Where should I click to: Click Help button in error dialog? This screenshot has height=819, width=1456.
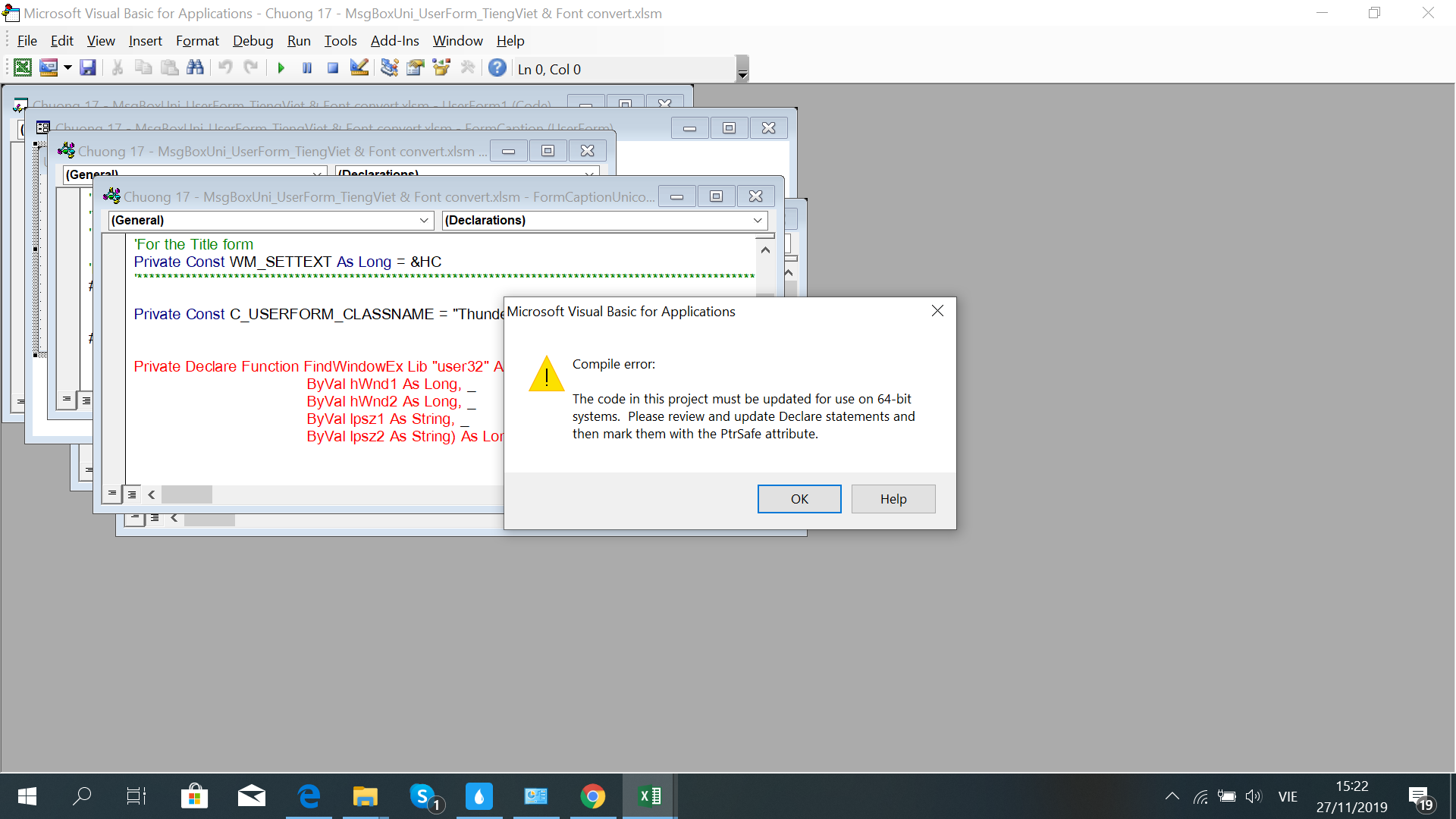click(893, 499)
